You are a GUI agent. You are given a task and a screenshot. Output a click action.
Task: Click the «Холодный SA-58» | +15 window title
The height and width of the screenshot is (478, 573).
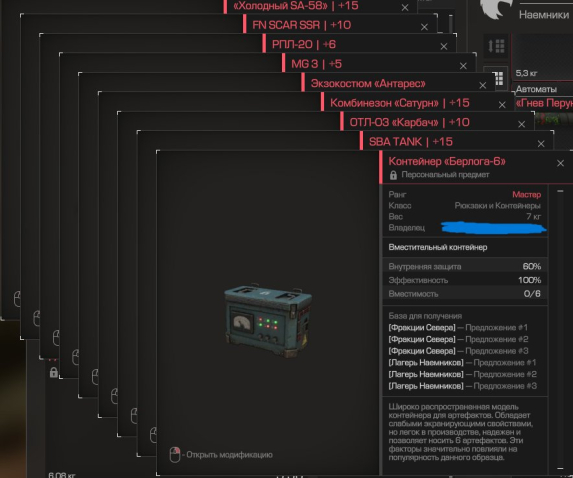coord(296,5)
